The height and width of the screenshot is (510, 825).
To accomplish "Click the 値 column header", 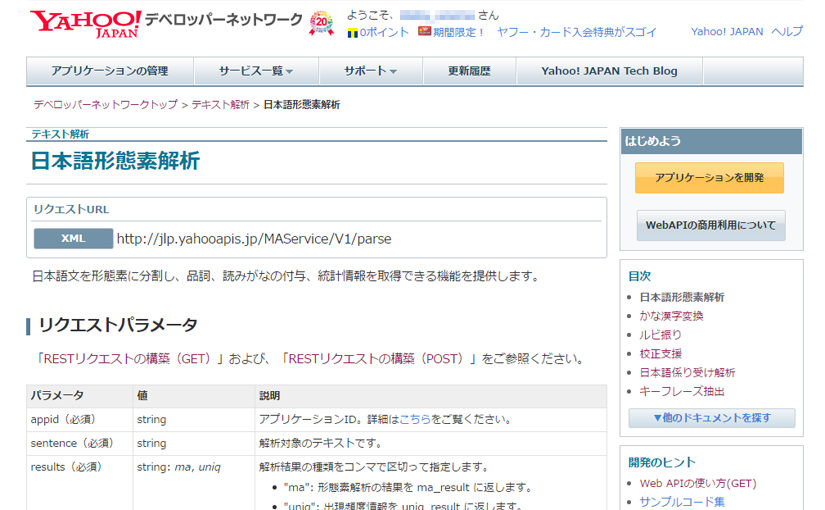I will [x=194, y=396].
